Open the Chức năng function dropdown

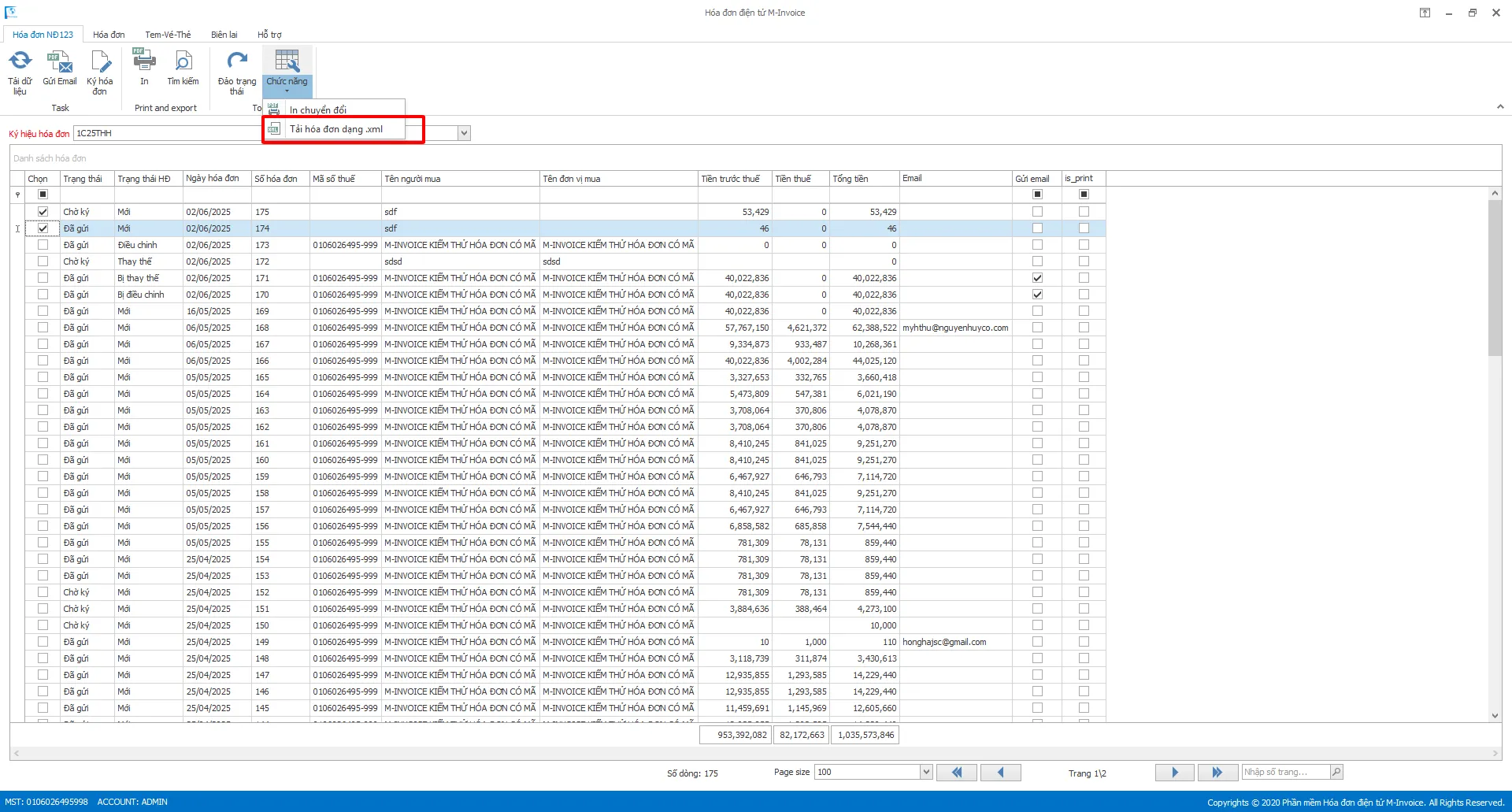287,72
